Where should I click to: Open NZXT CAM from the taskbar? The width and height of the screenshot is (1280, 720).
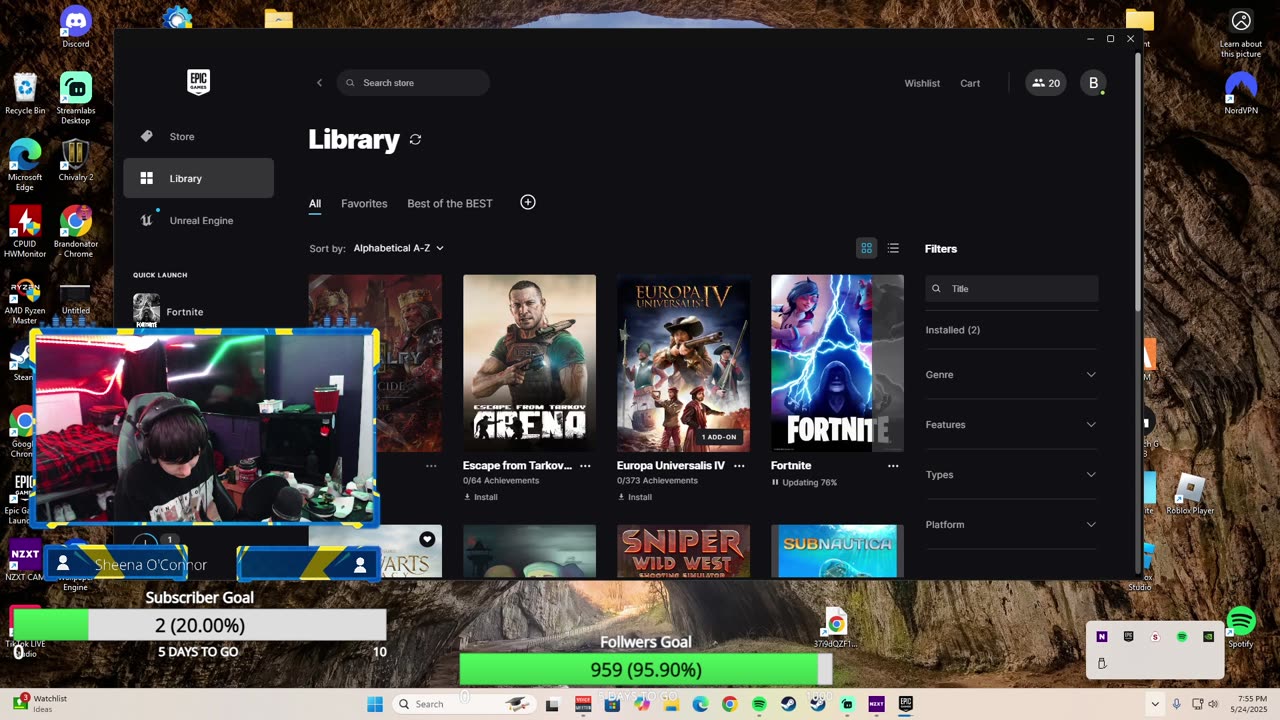tap(876, 704)
